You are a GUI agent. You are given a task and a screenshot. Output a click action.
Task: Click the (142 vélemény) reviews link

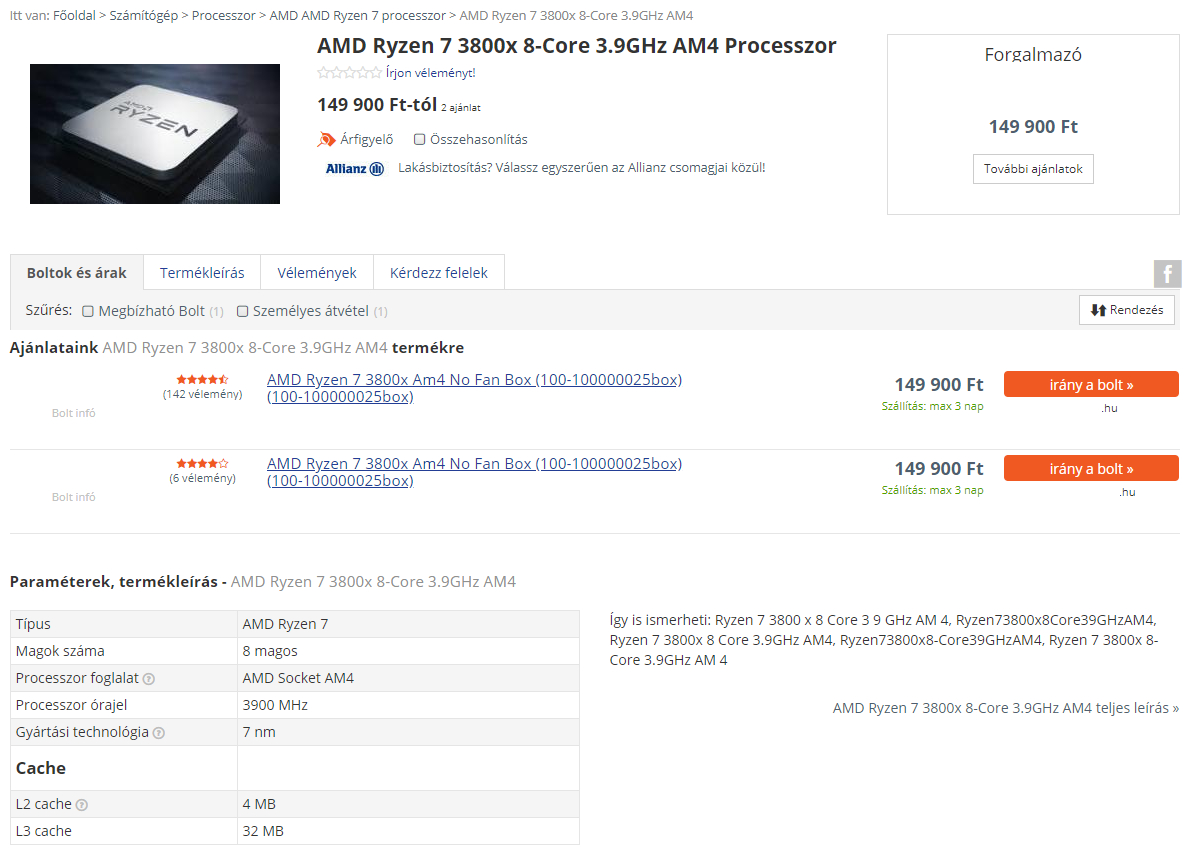click(203, 395)
